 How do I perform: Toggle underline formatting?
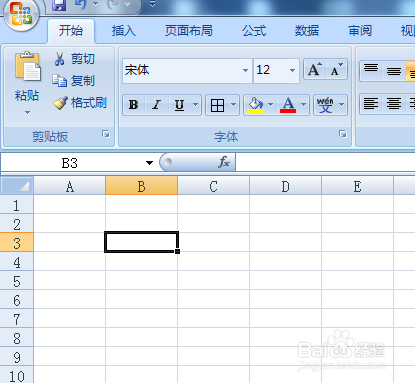180,105
